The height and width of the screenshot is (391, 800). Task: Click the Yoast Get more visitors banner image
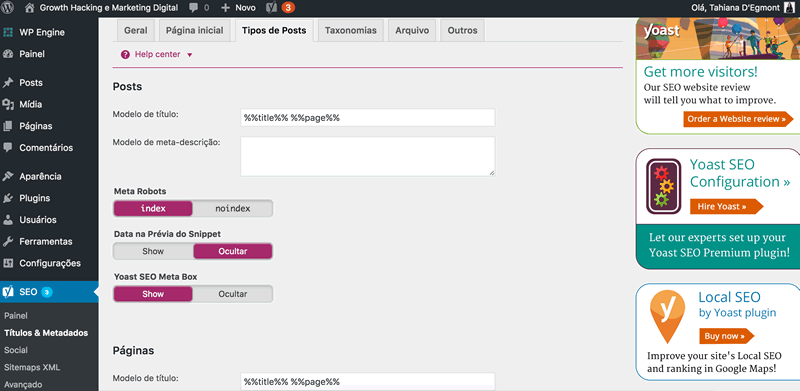pyautogui.click(x=717, y=38)
